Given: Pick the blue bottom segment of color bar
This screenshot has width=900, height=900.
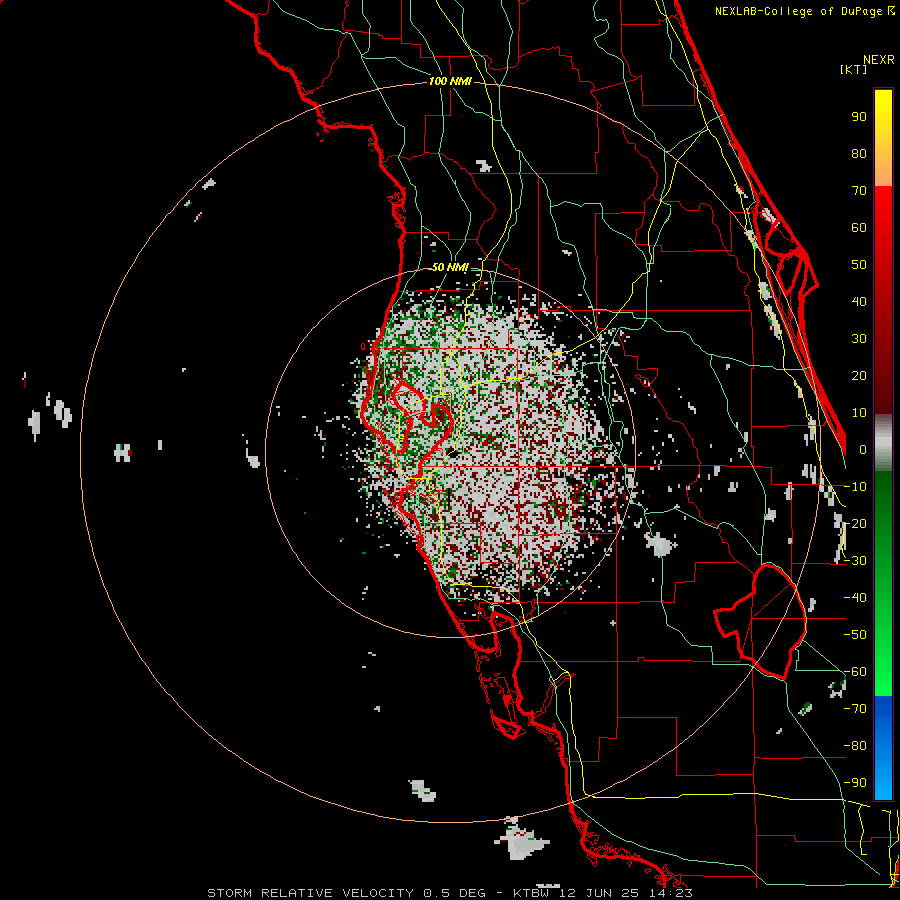Looking at the screenshot, I should (883, 748).
